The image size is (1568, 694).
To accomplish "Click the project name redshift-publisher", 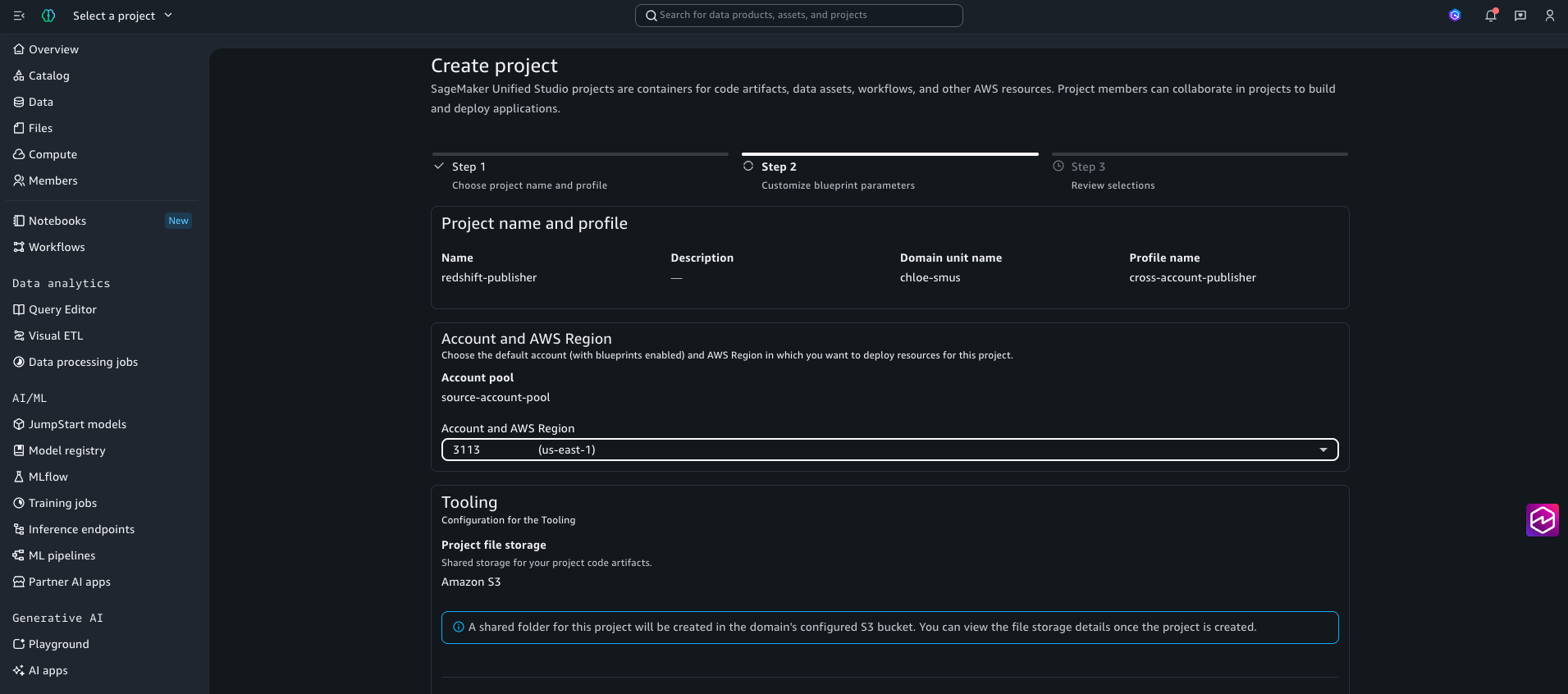I will point(489,278).
